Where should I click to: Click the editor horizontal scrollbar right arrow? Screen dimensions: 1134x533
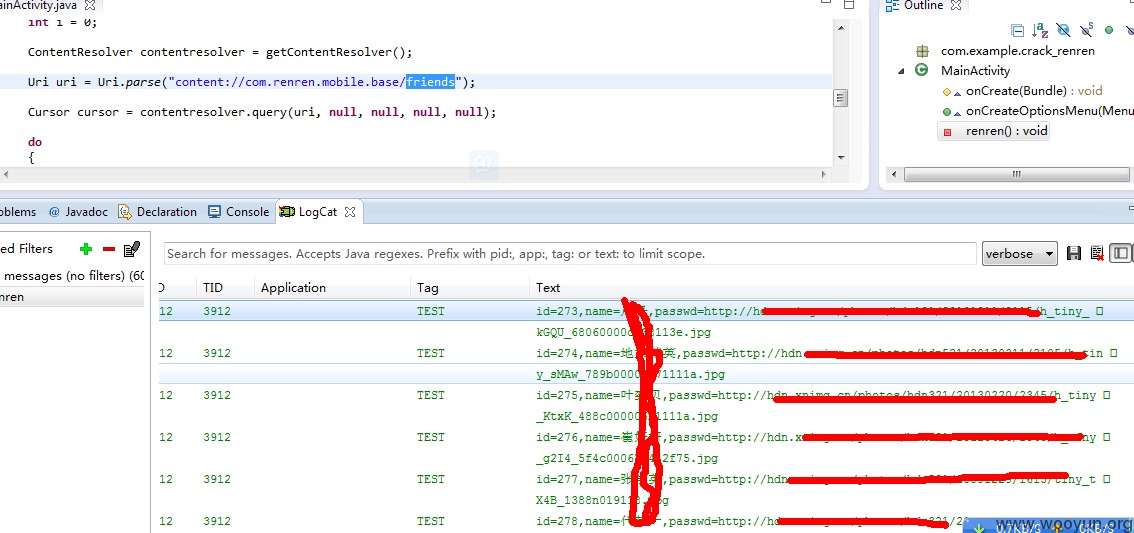(824, 174)
